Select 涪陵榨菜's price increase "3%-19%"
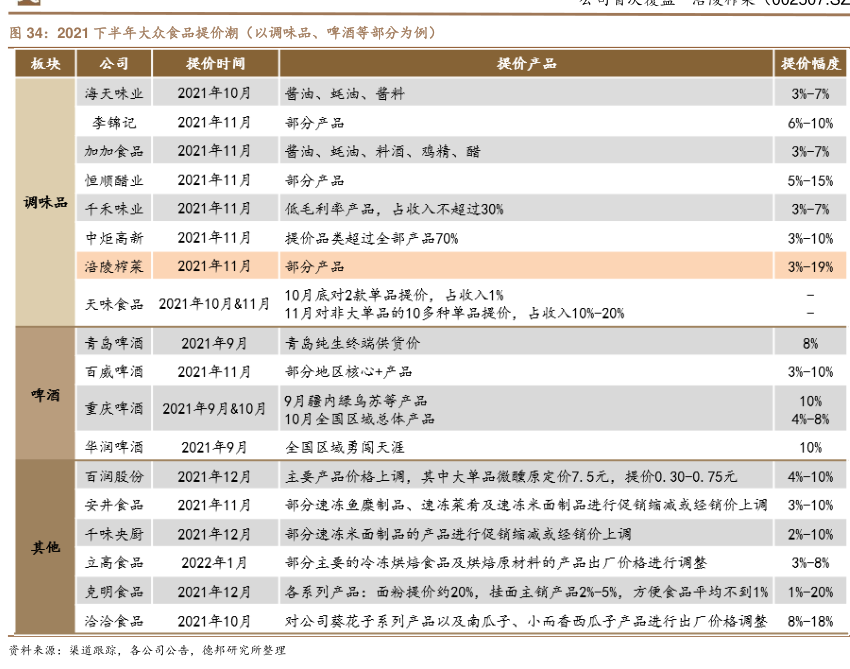 810,267
